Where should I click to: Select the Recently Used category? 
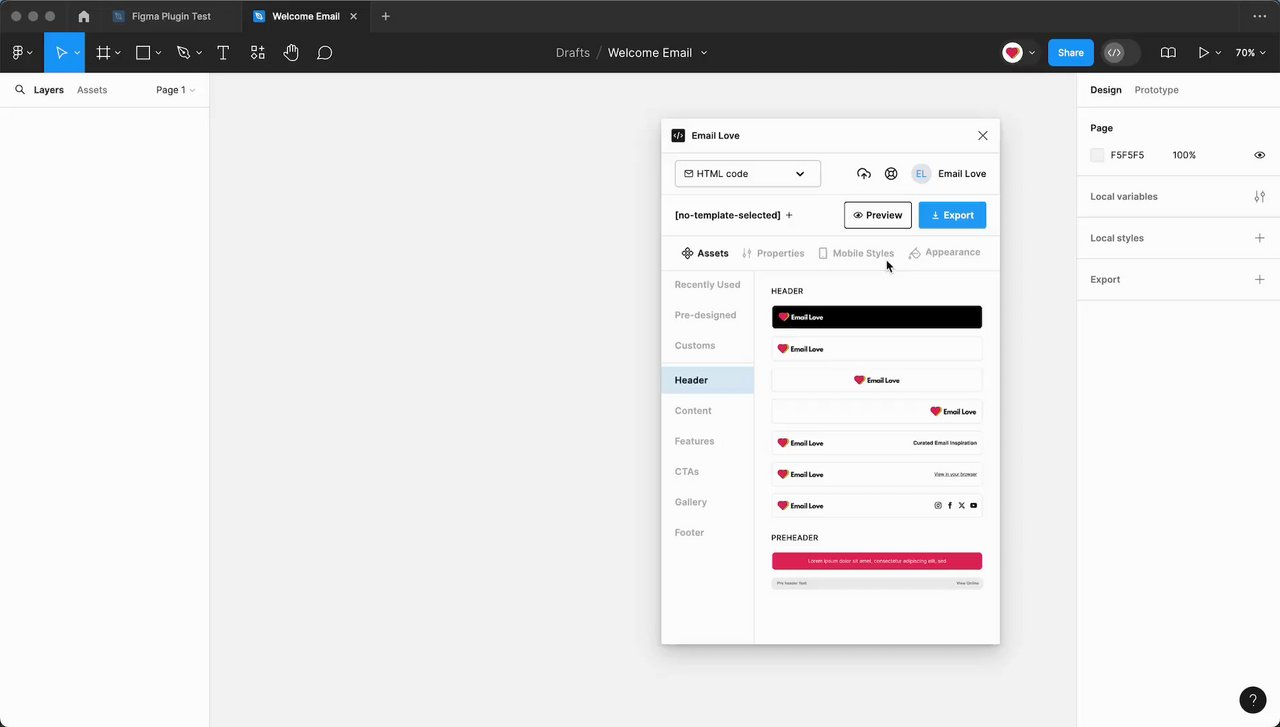click(x=707, y=285)
